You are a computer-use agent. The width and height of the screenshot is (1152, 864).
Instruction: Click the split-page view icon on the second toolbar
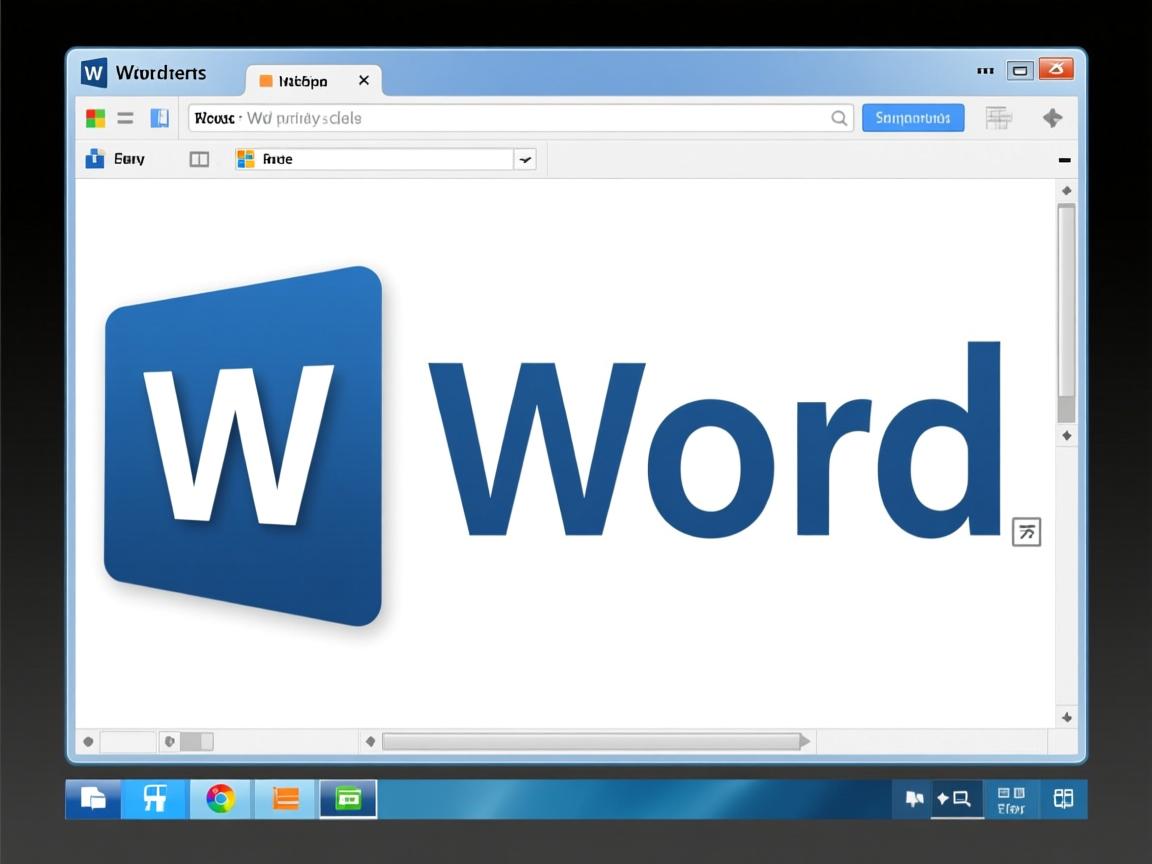click(199, 158)
